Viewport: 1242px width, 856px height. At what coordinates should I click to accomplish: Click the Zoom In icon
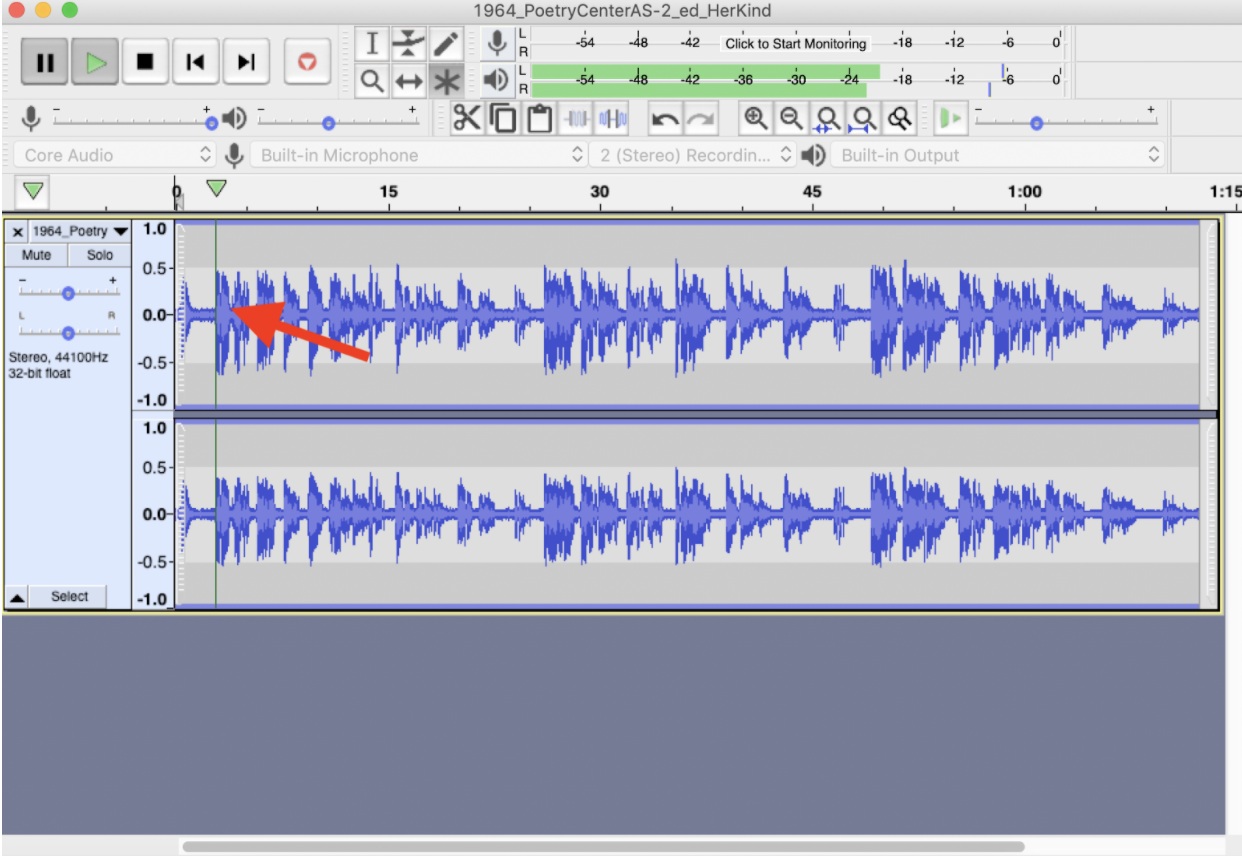(x=756, y=119)
